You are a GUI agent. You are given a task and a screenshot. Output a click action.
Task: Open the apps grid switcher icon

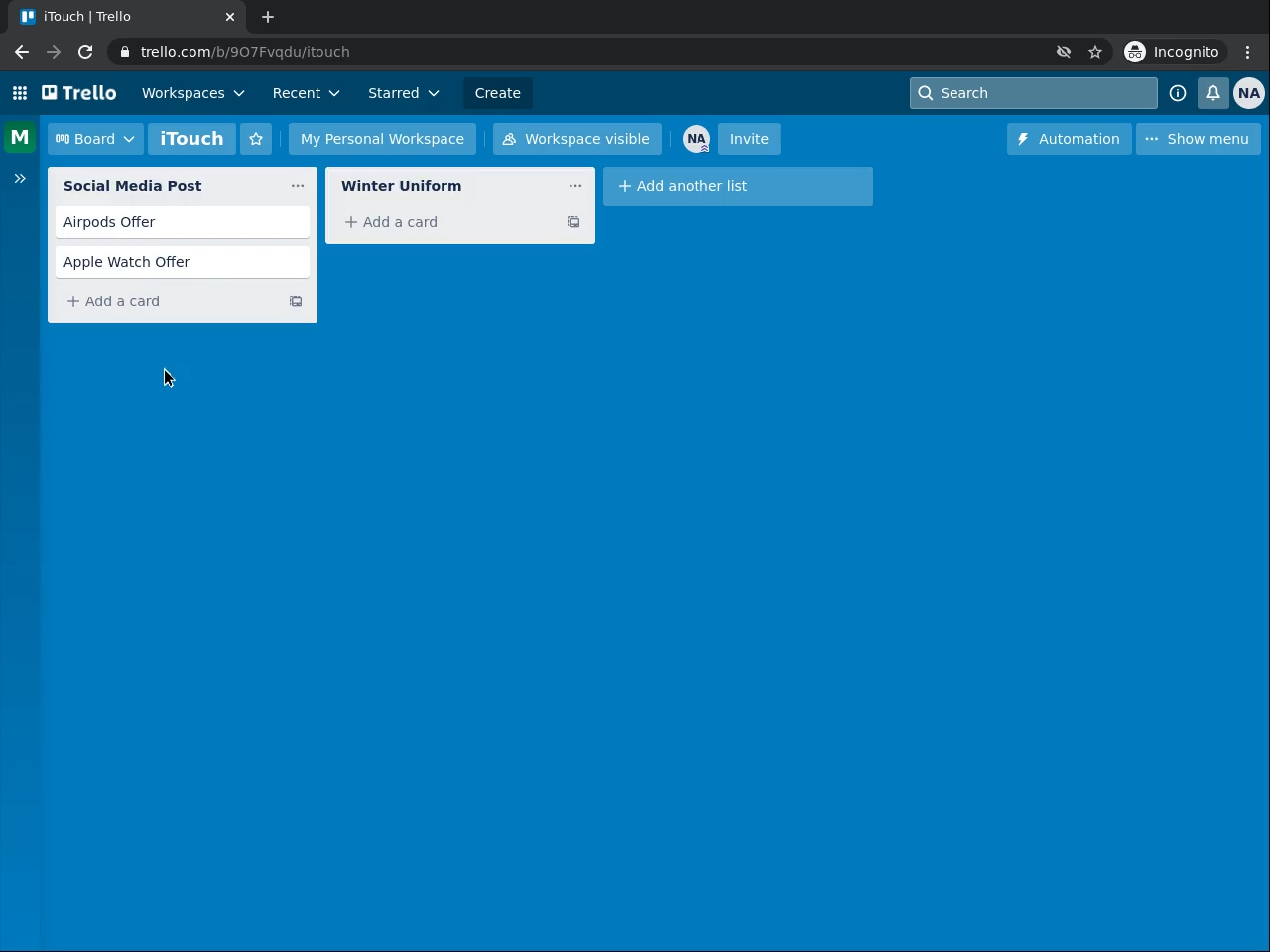[x=20, y=93]
